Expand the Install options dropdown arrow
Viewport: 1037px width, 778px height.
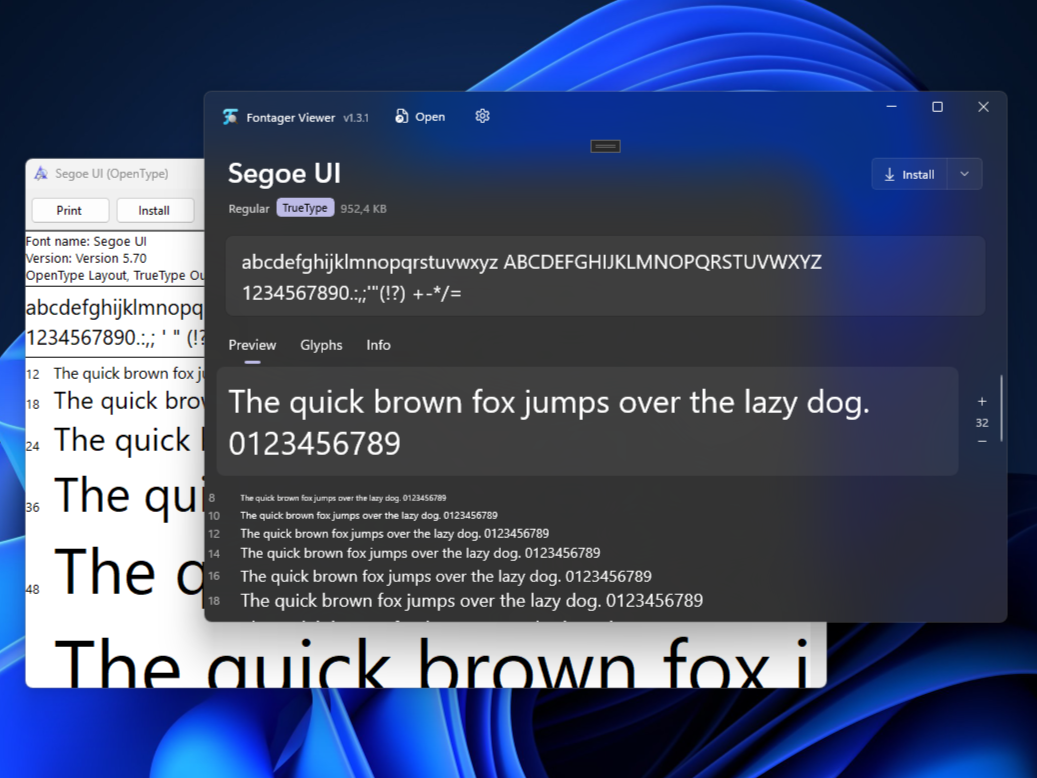[964, 175]
